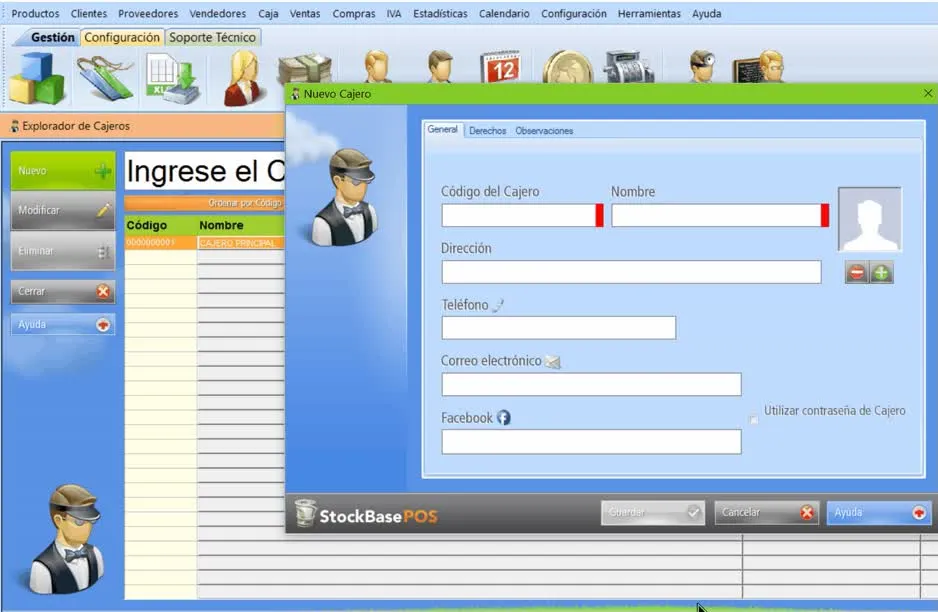Click the Facebook icon beside the Facebook label
Viewport: 938px width, 612px height.
(504, 418)
